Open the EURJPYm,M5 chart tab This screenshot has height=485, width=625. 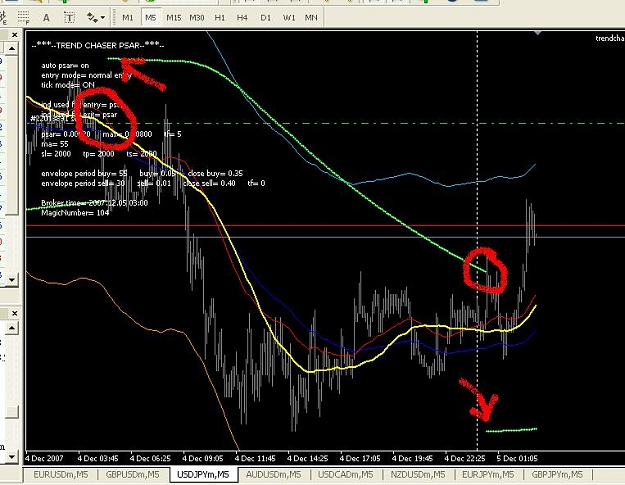tap(488, 475)
